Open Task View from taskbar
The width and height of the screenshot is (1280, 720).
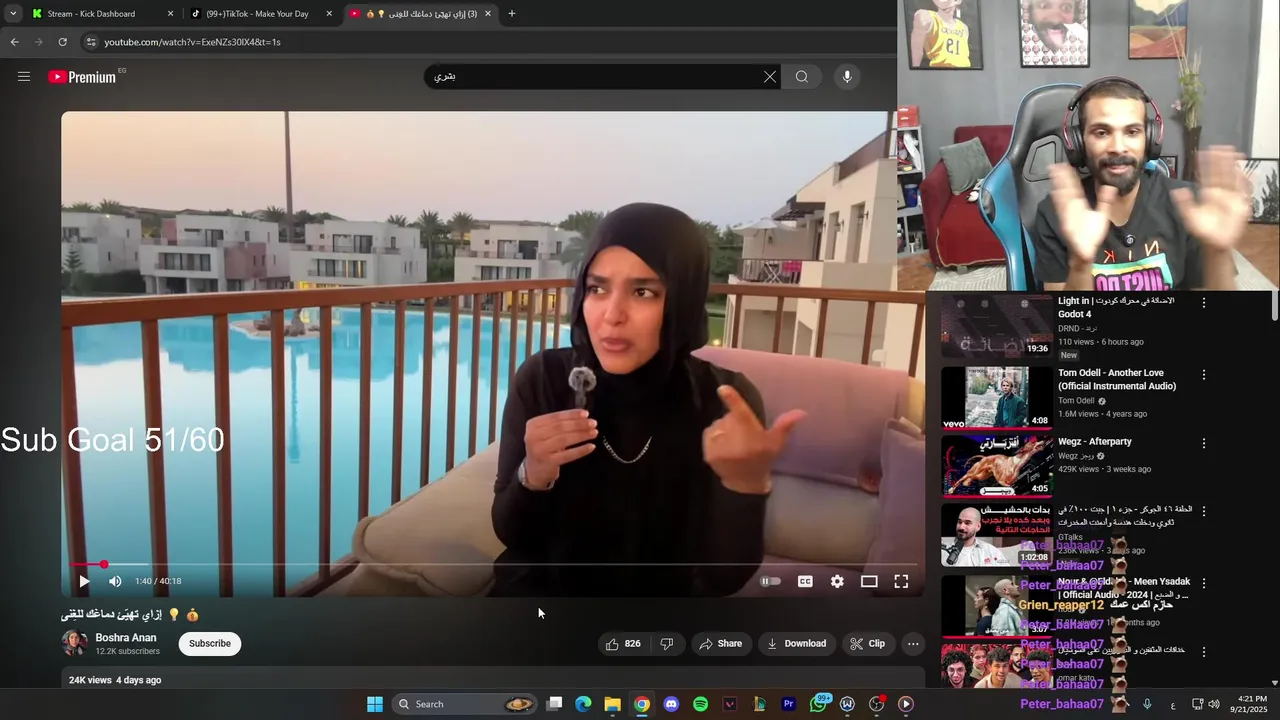tap(554, 704)
